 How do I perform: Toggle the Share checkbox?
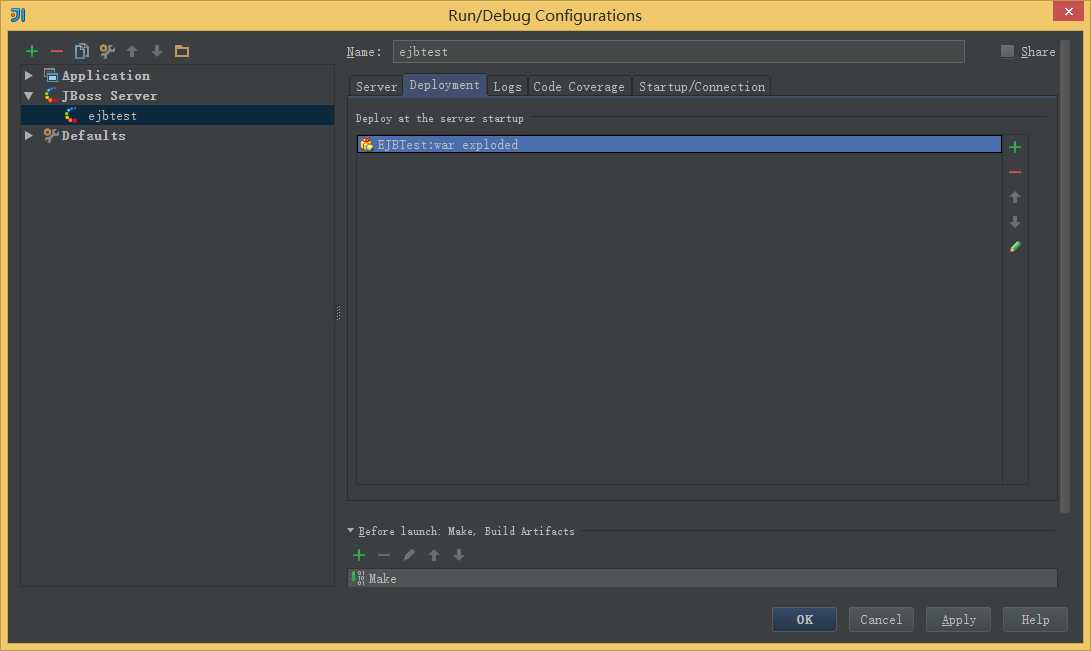pos(1007,51)
